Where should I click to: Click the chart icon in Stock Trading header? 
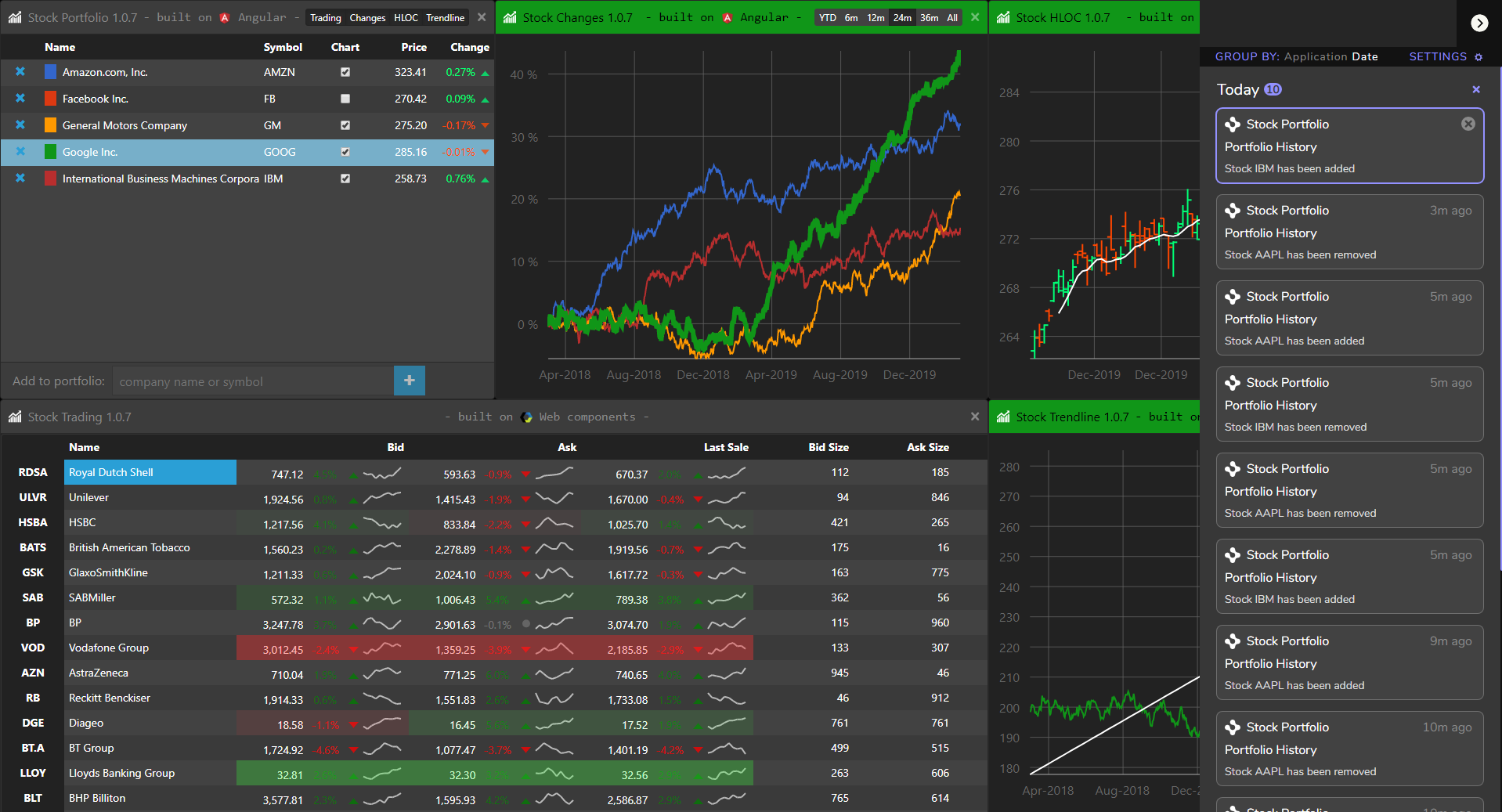tap(15, 417)
